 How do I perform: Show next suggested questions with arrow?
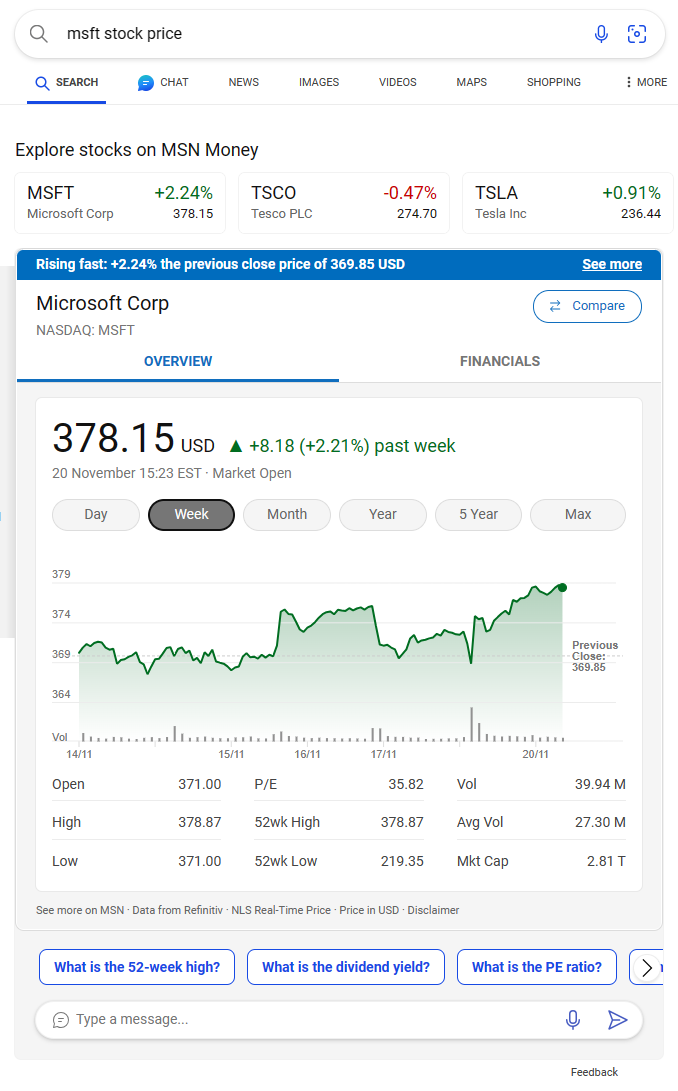647,967
